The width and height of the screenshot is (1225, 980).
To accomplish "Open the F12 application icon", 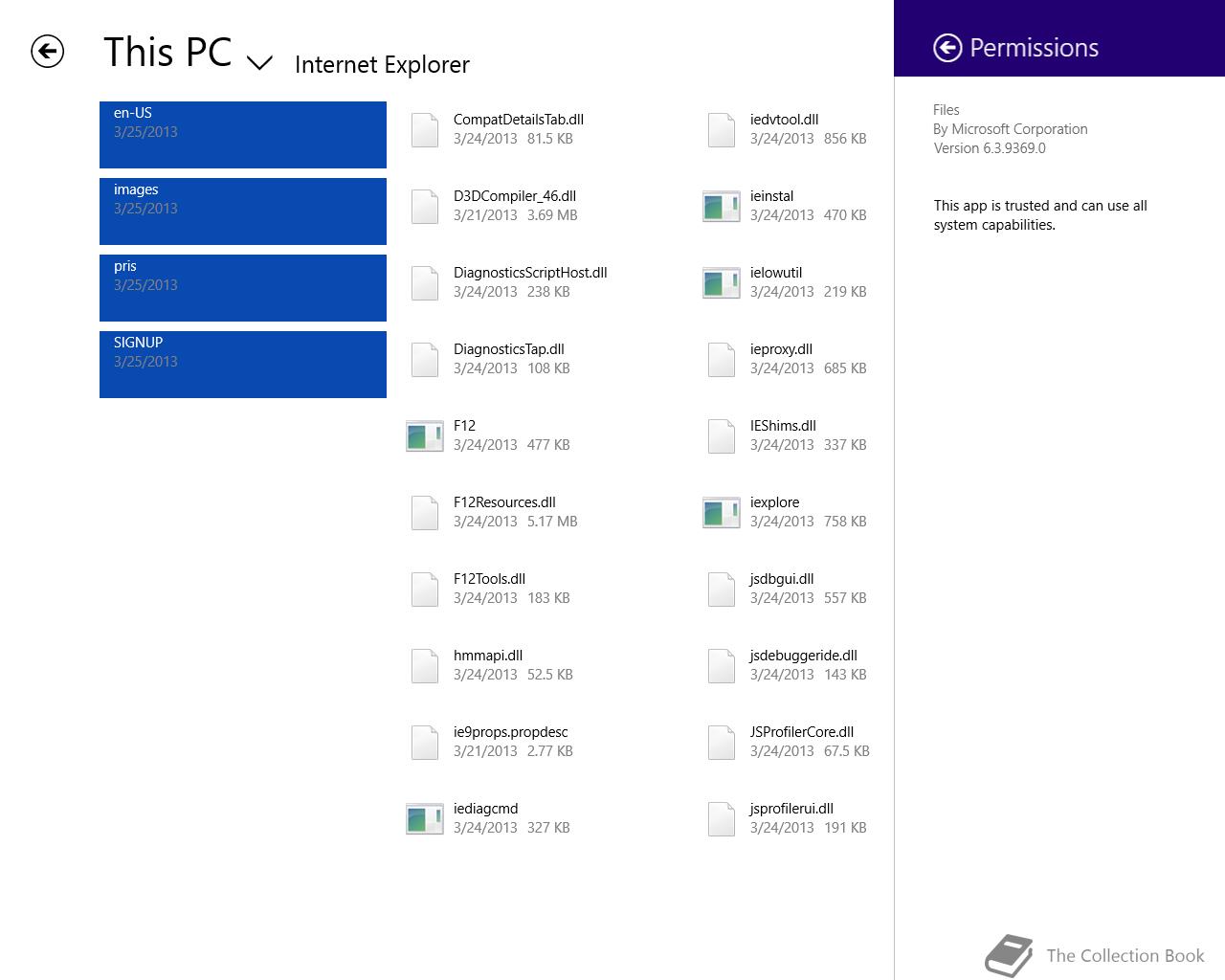I will (425, 435).
